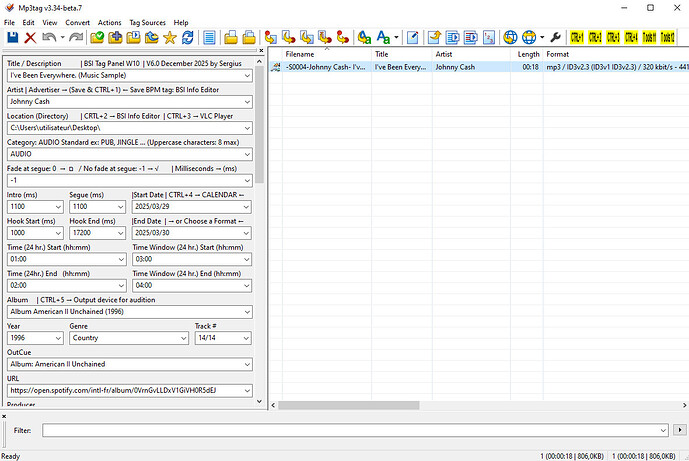Launch the Auto-numbering wizard (1 2 3 icon)
Image resolution: width=689 pixels, height=461 pixels.
(489, 38)
